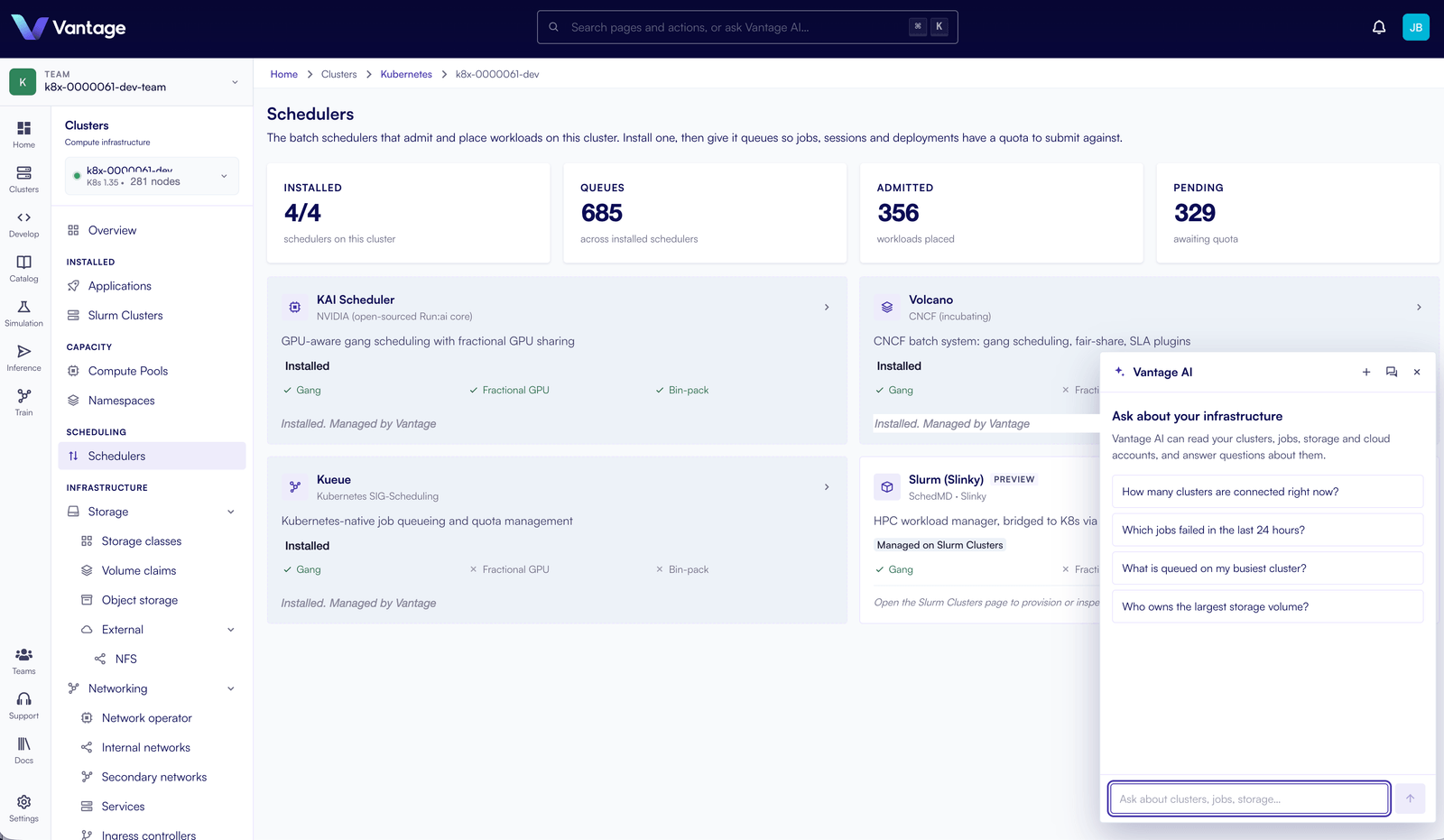Open Train section icon
Viewport: 1444px width, 840px height.
(x=24, y=402)
